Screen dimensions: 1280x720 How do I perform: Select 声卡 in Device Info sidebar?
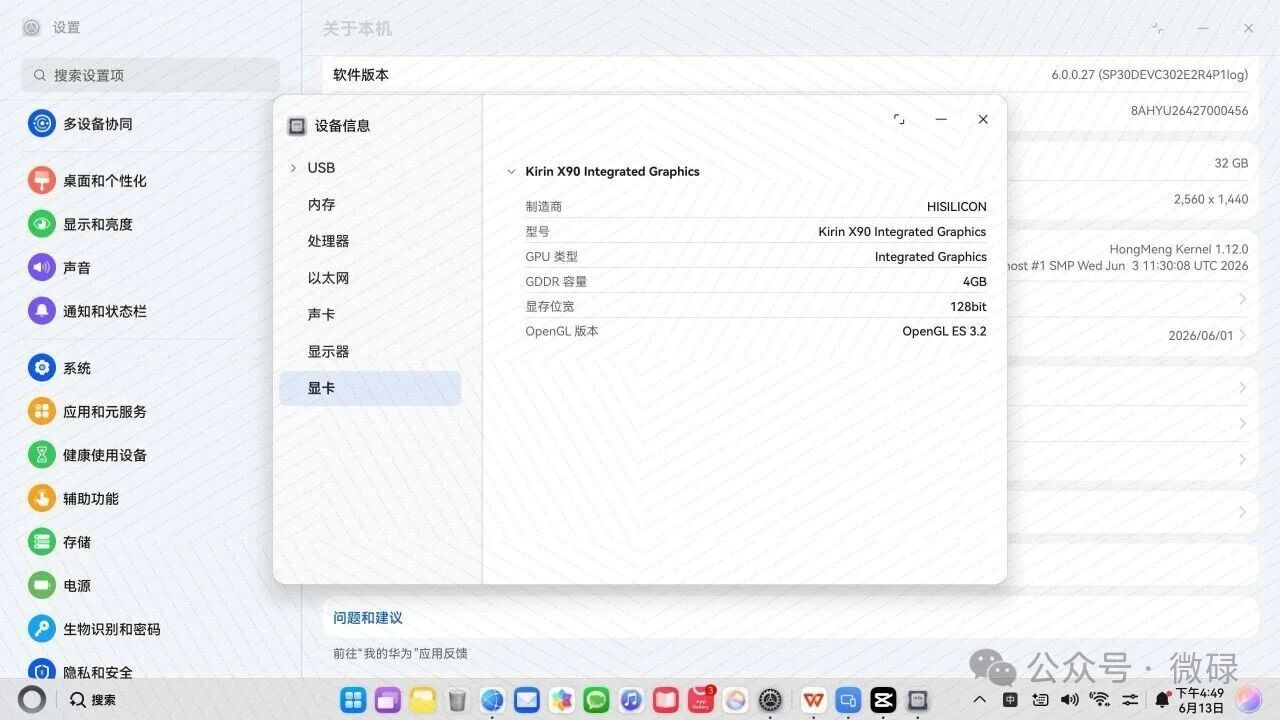coord(370,314)
